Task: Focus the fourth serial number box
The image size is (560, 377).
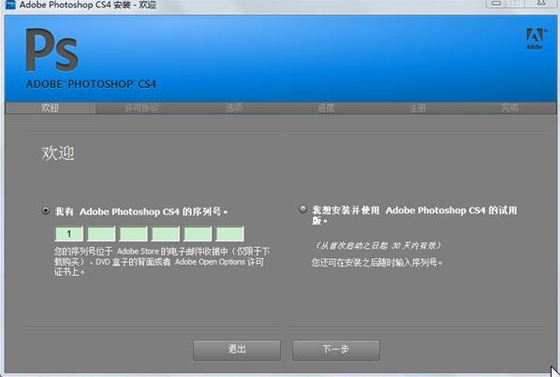Action: pyautogui.click(x=166, y=234)
